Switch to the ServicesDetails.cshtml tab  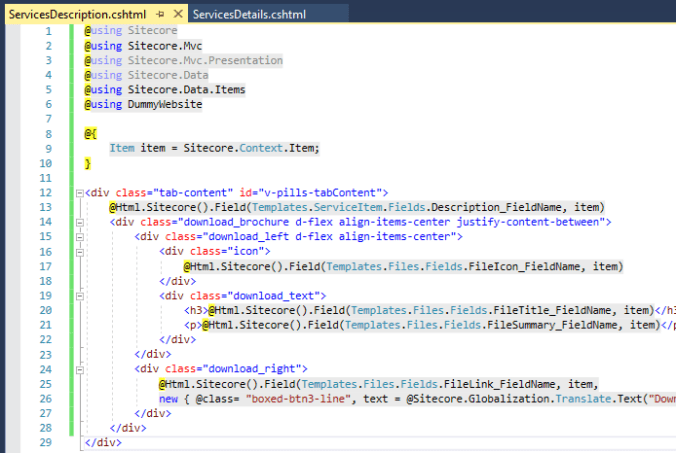[248, 15]
